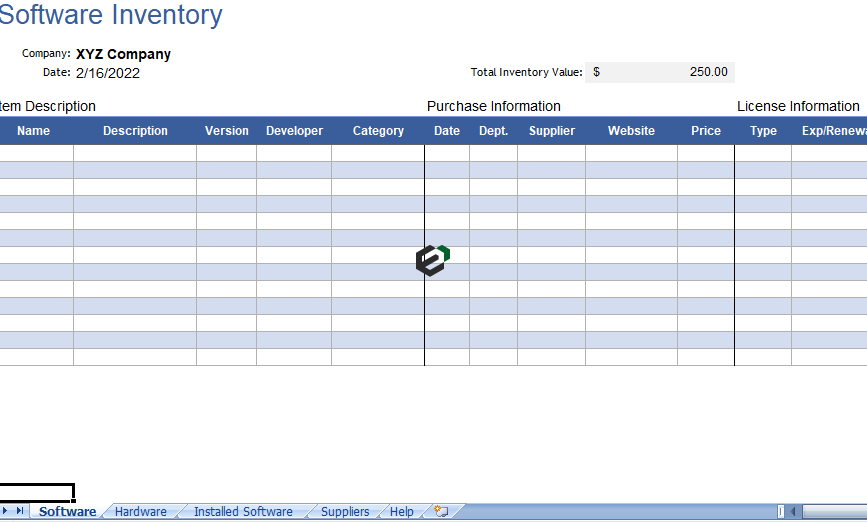Insert a new worksheet tab icon

coord(441,511)
